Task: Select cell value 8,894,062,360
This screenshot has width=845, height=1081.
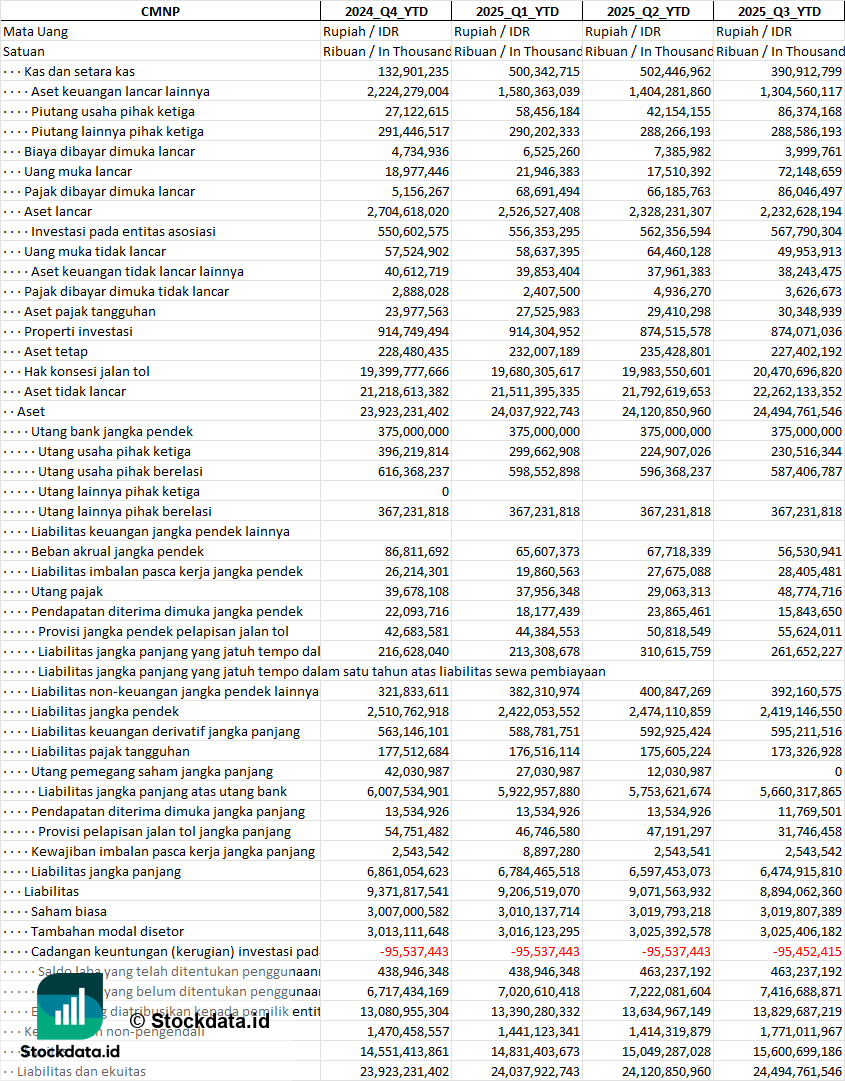Action: pos(800,891)
